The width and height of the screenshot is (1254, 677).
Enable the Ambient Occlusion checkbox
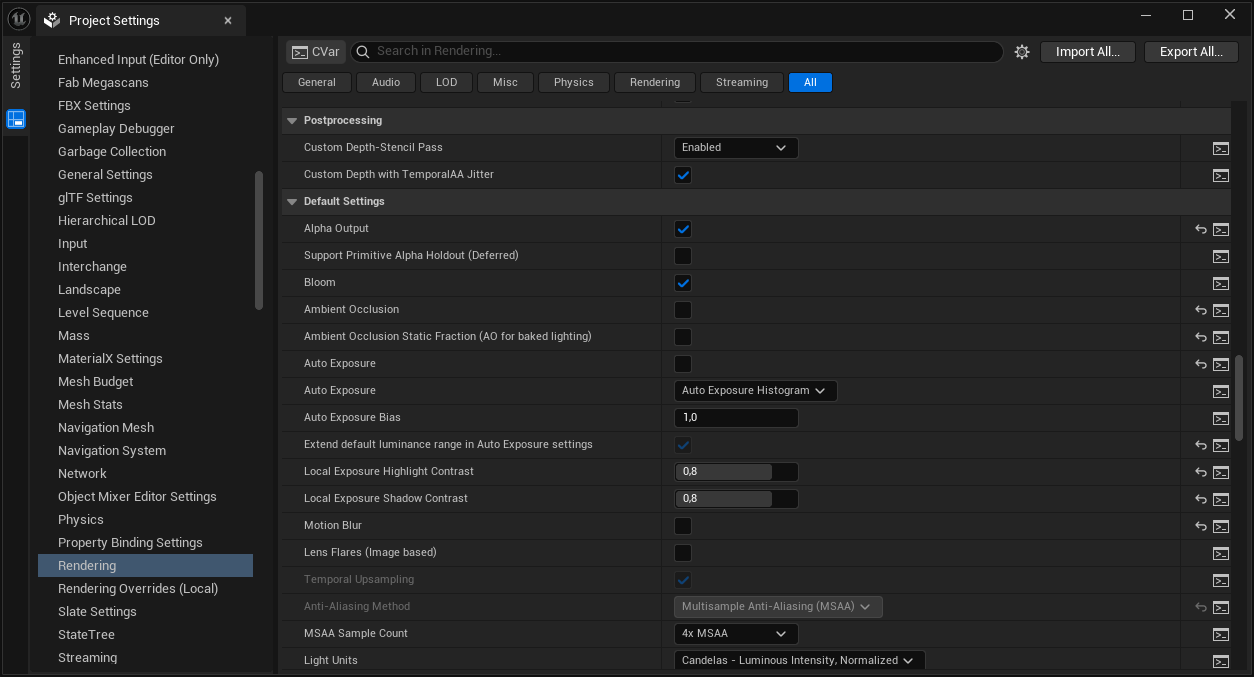(683, 310)
